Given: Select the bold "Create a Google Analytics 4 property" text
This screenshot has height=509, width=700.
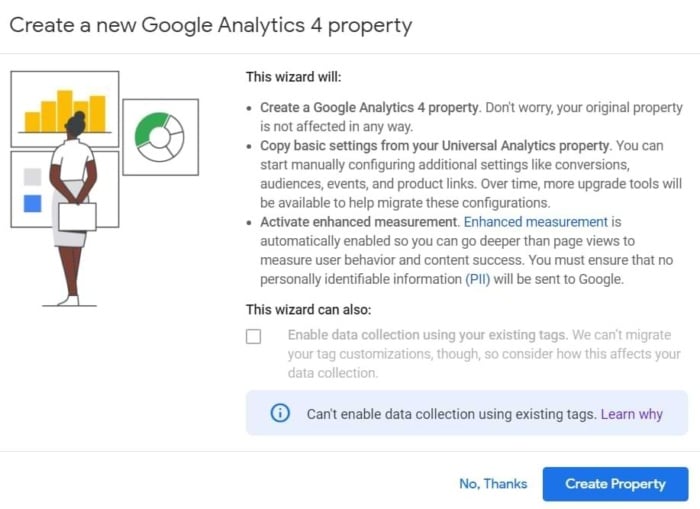Looking at the screenshot, I should tap(369, 108).
